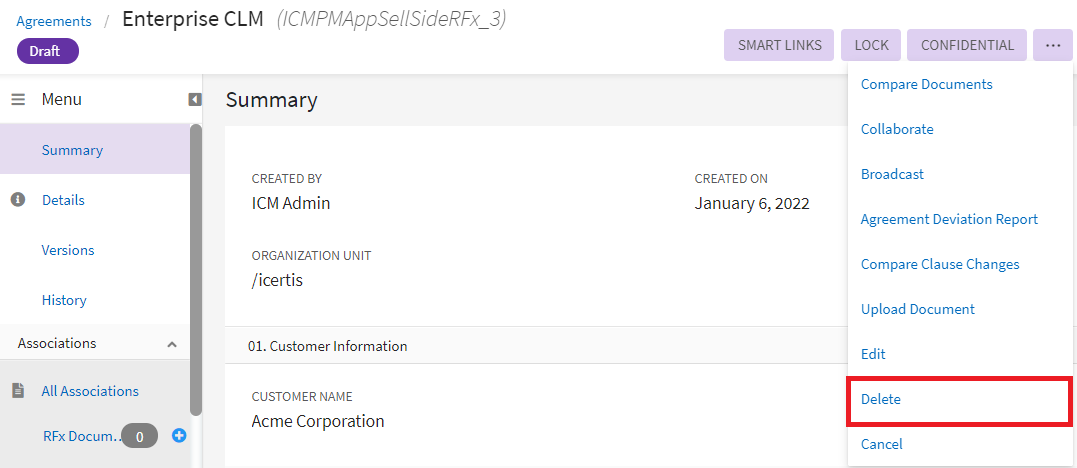1077x468 pixels.
Task: Click the All Associations document icon
Action: pyautogui.click(x=17, y=391)
